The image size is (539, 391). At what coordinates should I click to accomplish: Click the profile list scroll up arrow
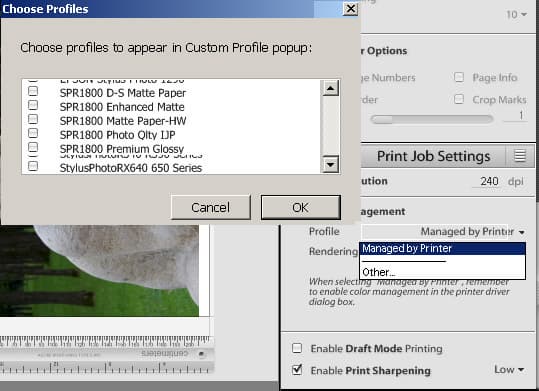(330, 88)
